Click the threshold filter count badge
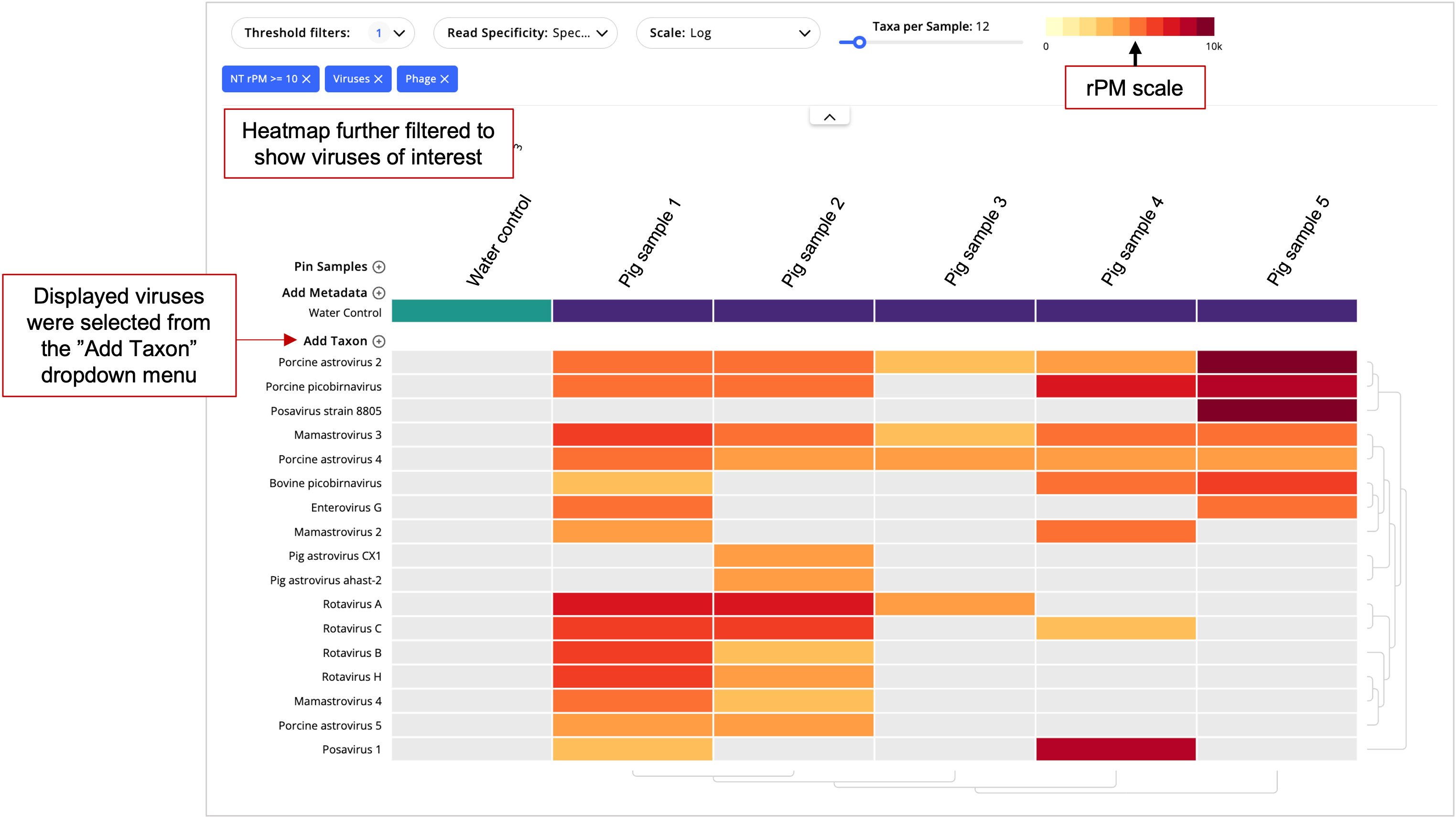Viewport: 1456px width, 817px height. 379,33
